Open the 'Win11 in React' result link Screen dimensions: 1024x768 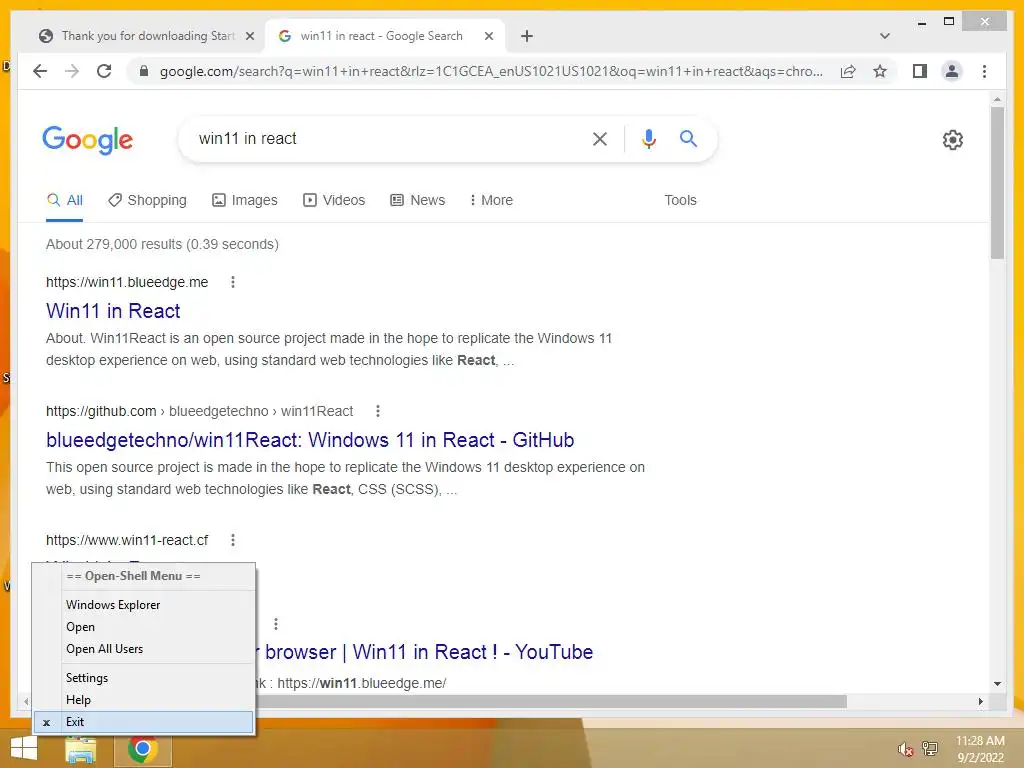tap(113, 311)
